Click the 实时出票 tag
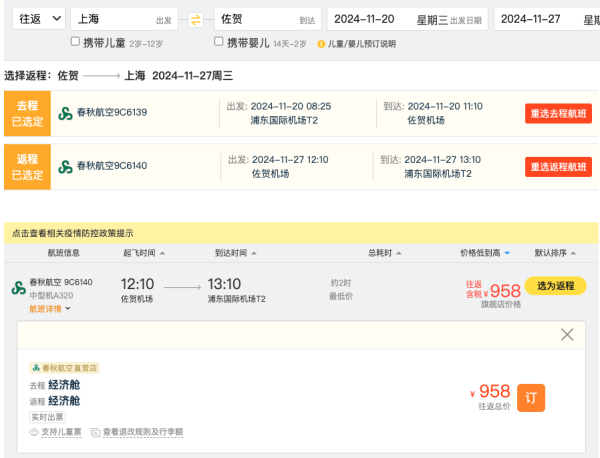 [47, 417]
